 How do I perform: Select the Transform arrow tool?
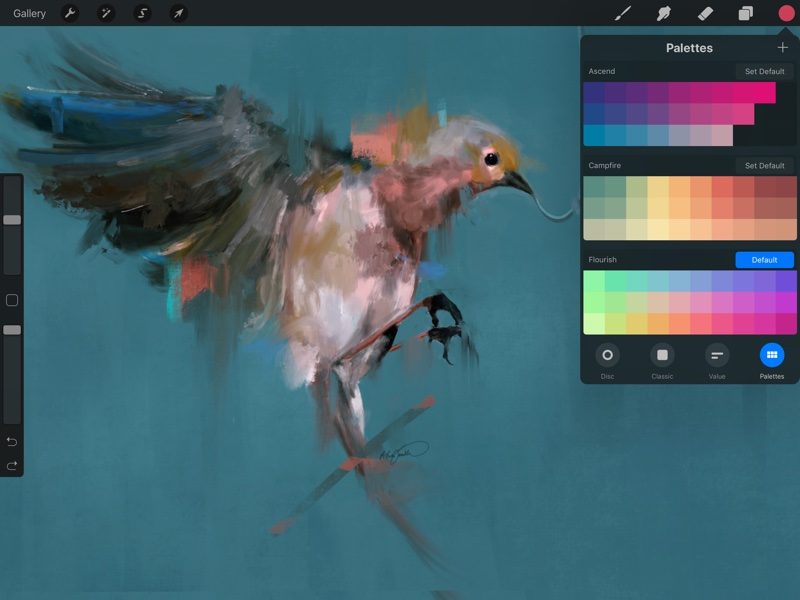tap(175, 13)
